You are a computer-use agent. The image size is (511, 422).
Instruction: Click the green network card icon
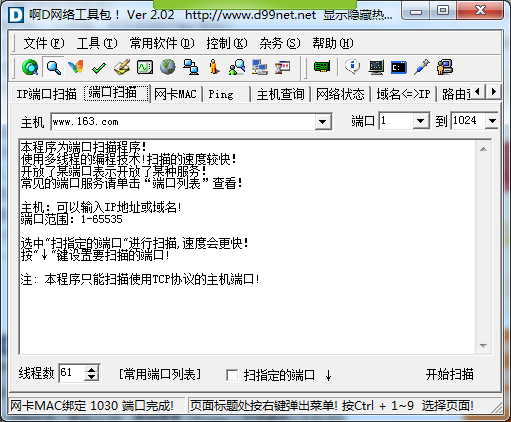click(322, 67)
